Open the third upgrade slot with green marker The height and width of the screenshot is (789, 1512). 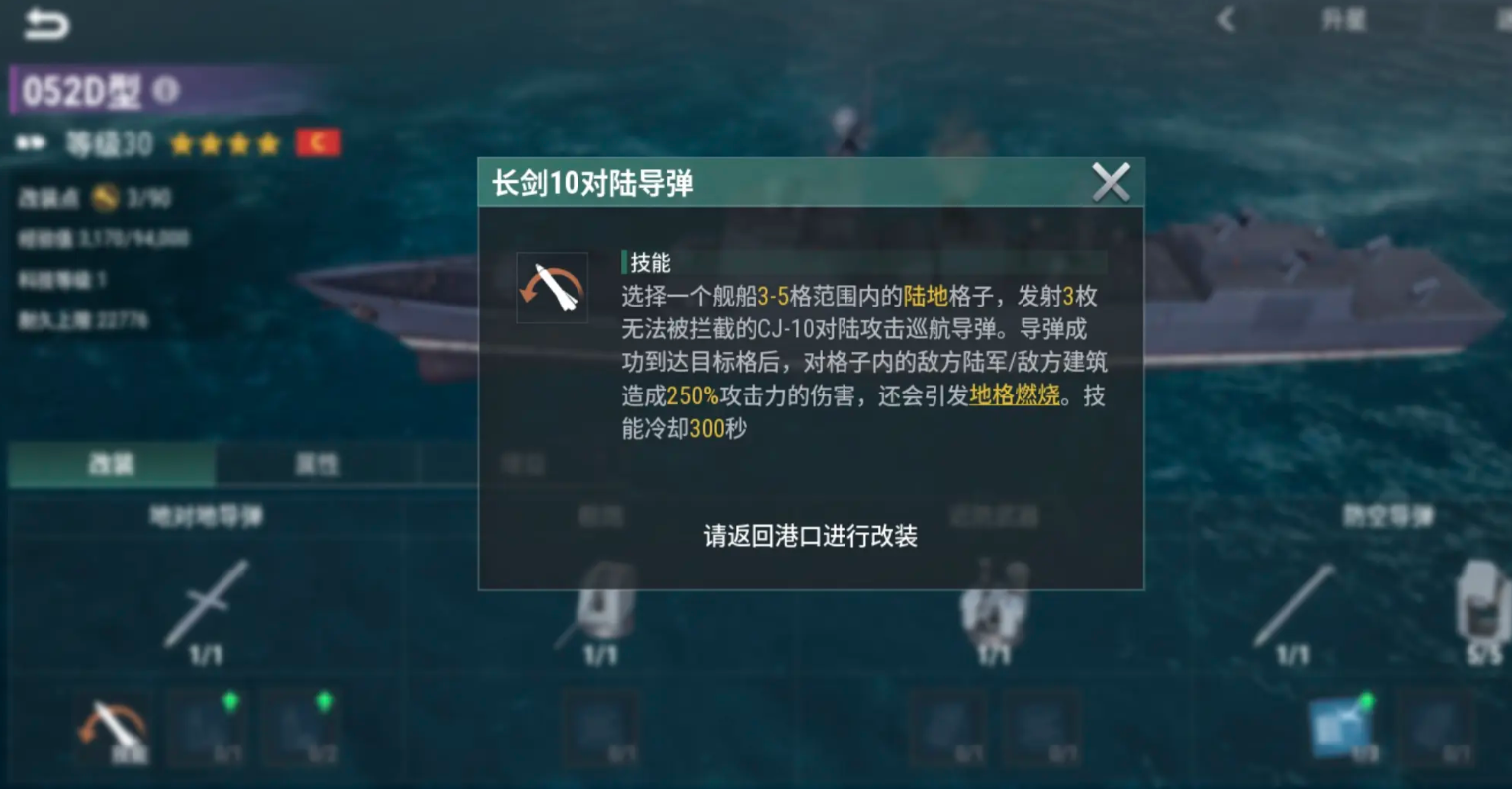pyautogui.click(x=301, y=731)
